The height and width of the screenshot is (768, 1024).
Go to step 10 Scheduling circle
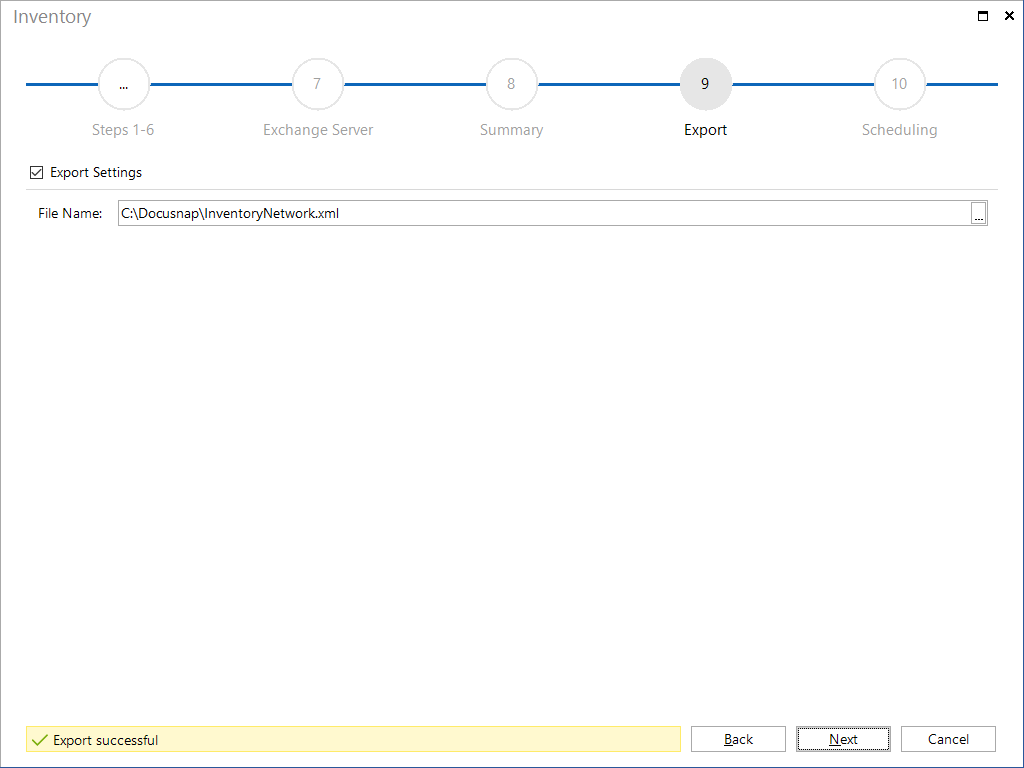coord(899,84)
